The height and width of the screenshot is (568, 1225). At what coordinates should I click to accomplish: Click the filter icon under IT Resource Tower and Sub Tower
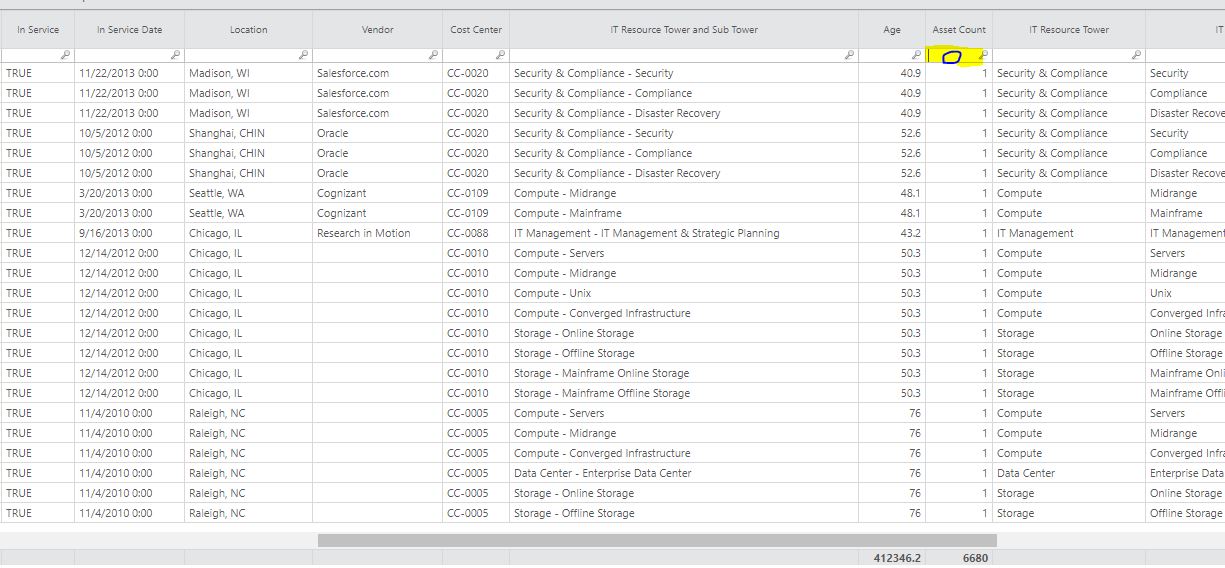point(850,55)
